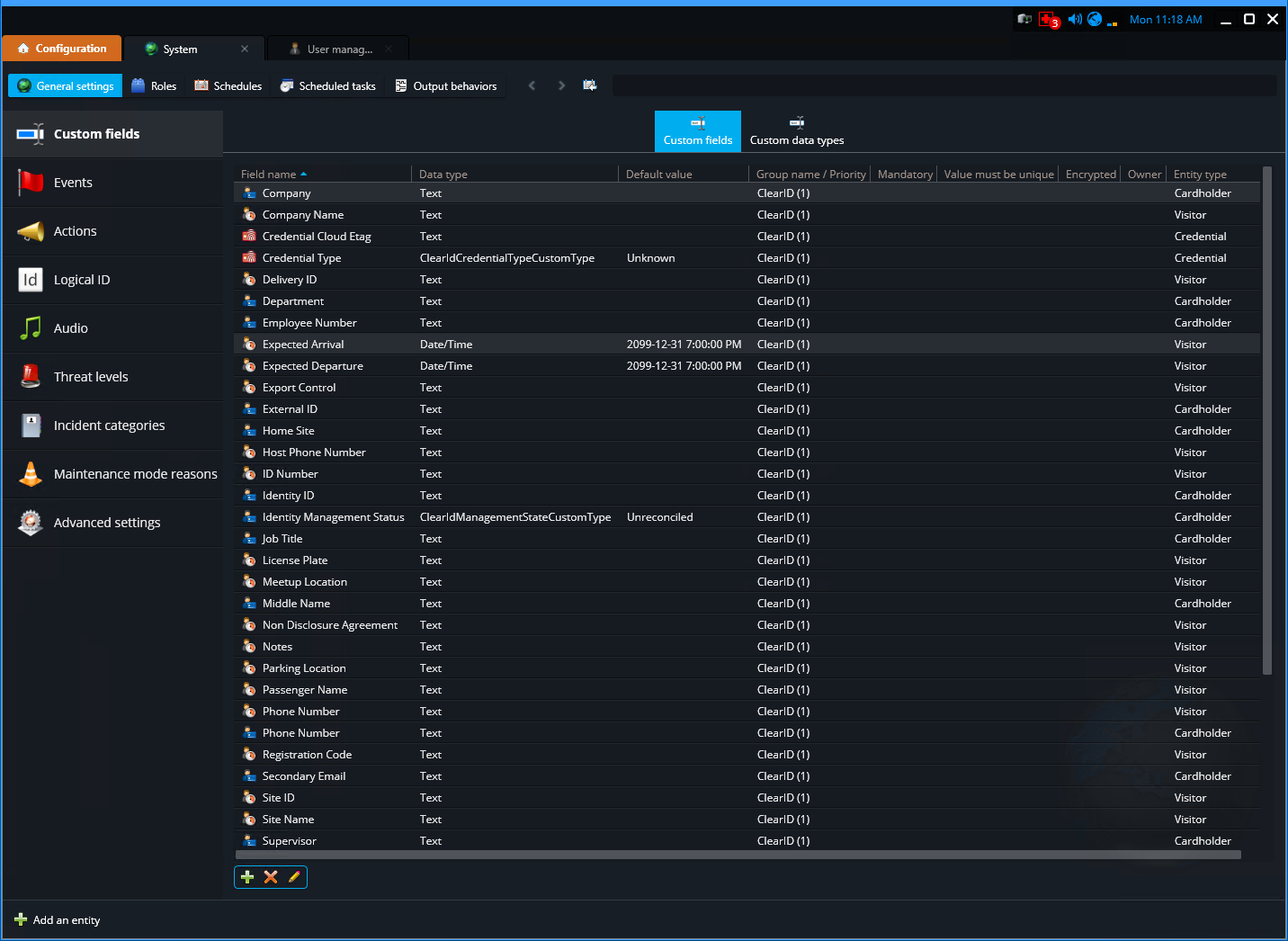Screen dimensions: 1288x941
Task: Delete the selected custom field
Action: (270, 876)
